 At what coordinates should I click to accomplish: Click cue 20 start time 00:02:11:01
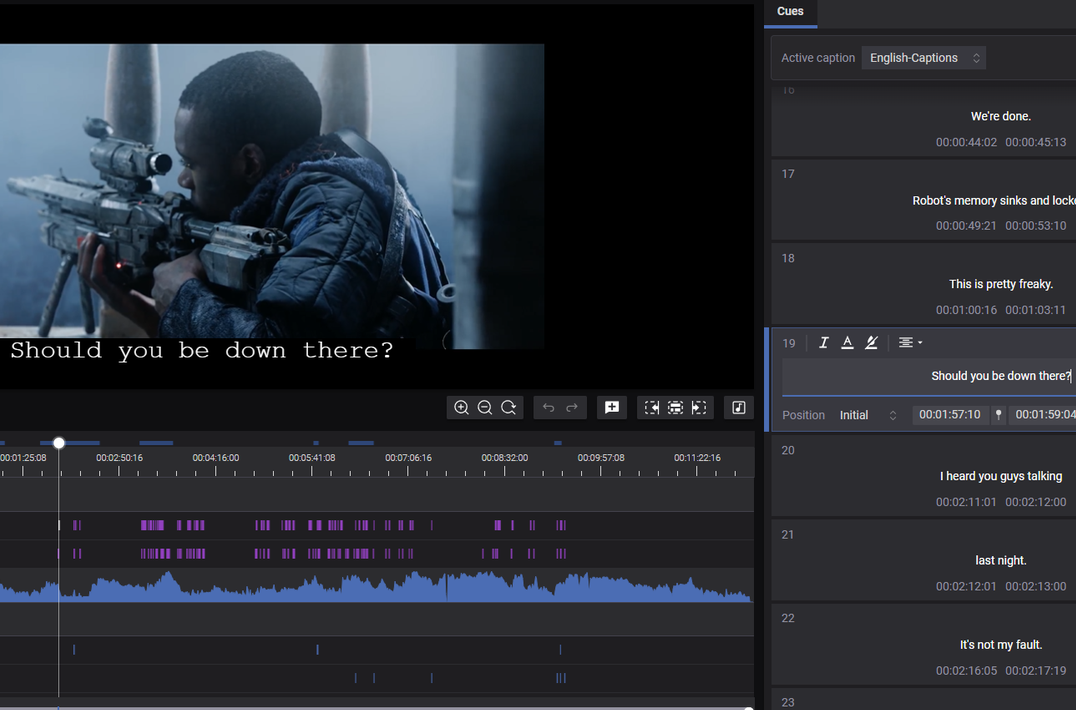coord(966,502)
